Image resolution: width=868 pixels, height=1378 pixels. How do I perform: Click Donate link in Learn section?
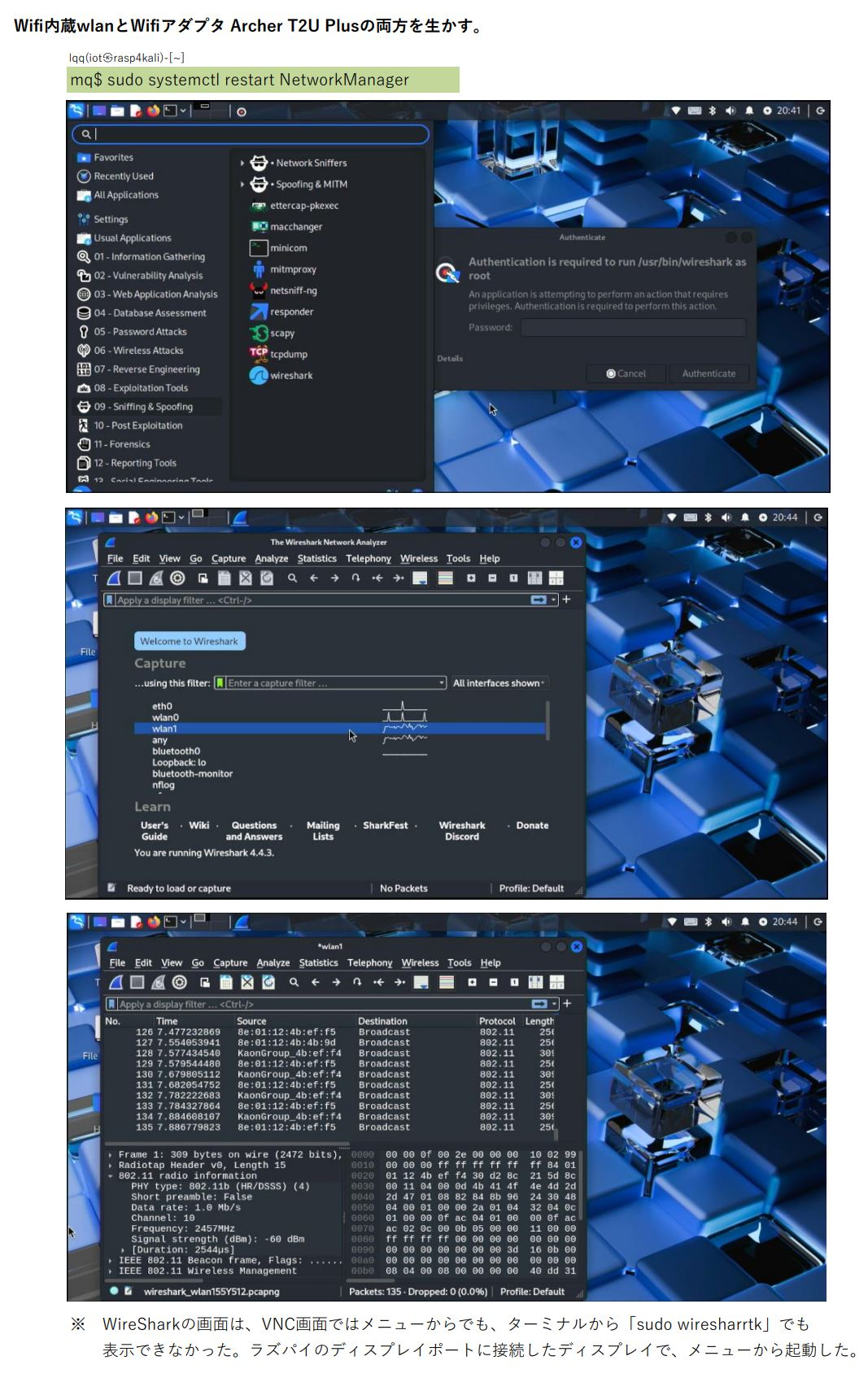point(532,826)
